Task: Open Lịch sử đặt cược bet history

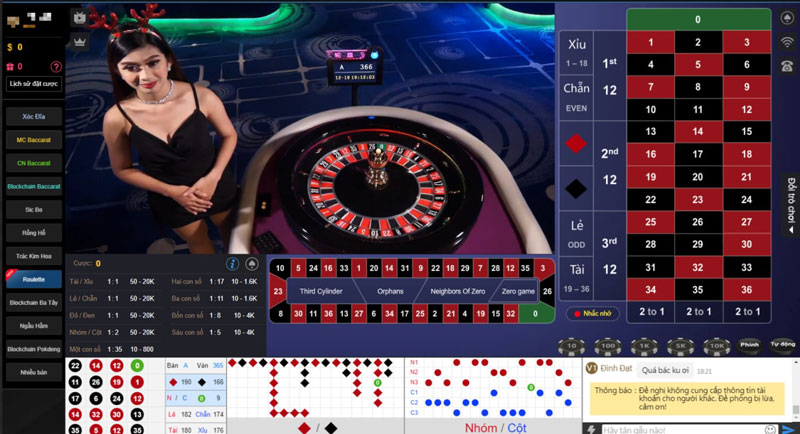Action: [34, 84]
